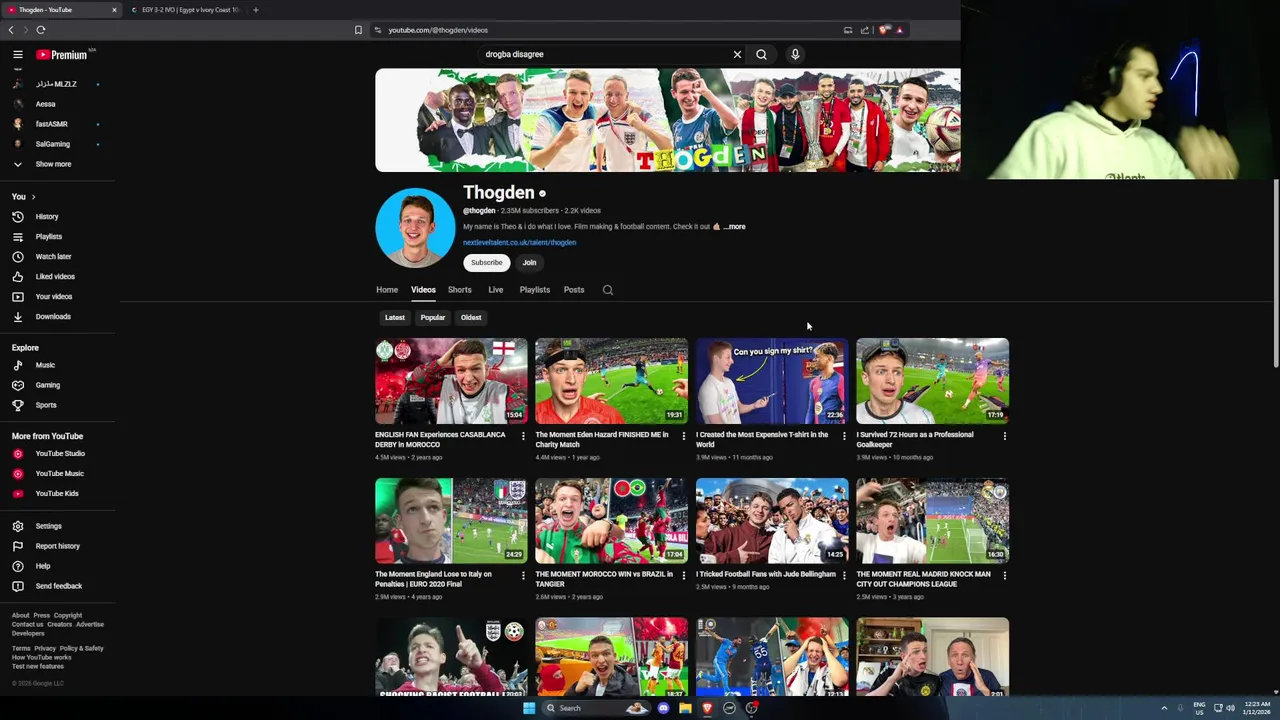Open options menu for CASABLANCA DERBY video
Image resolution: width=1280 pixels, height=720 pixels.
click(x=523, y=436)
